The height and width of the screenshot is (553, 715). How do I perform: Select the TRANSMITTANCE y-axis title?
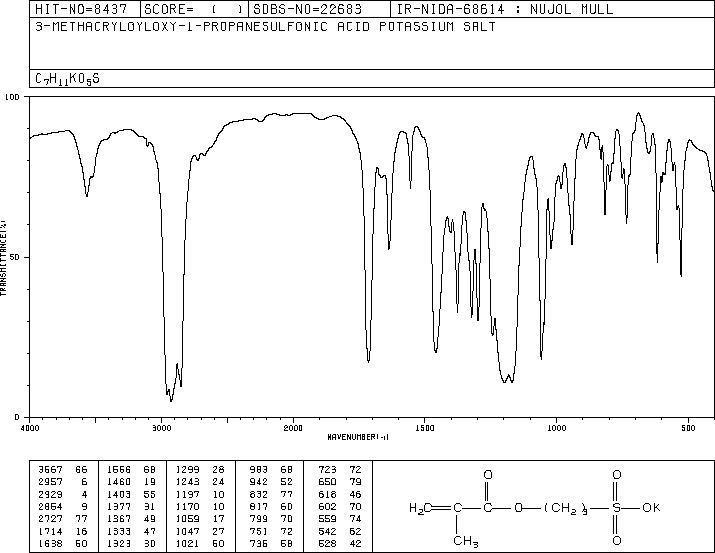click(x=3, y=258)
